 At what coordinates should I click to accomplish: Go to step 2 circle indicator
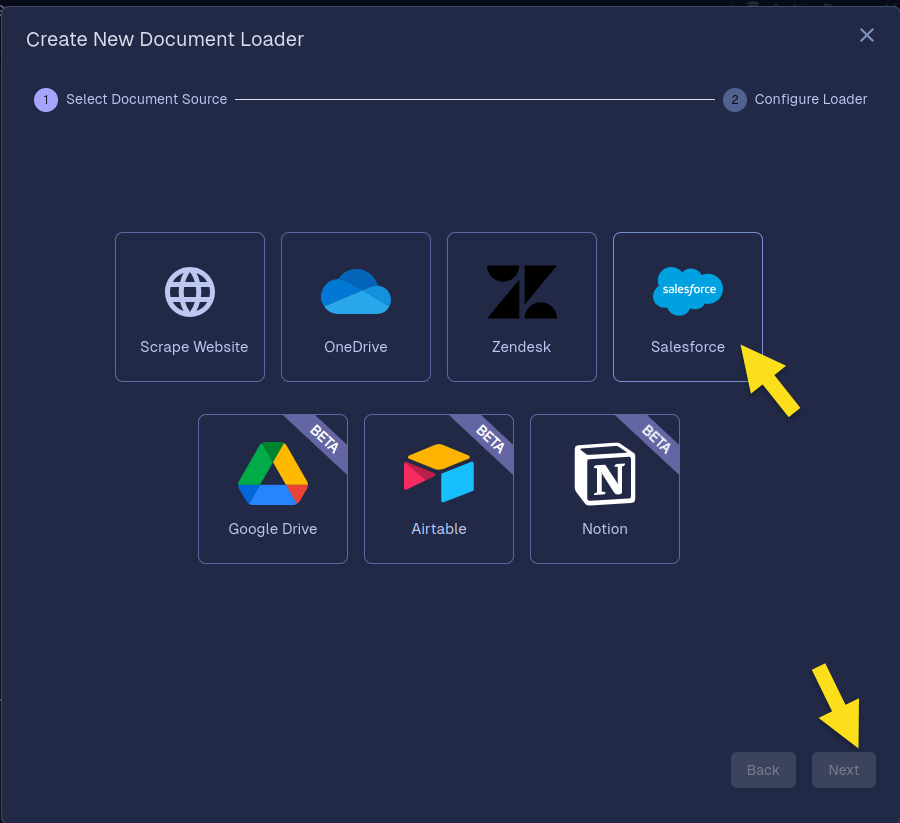tap(735, 100)
